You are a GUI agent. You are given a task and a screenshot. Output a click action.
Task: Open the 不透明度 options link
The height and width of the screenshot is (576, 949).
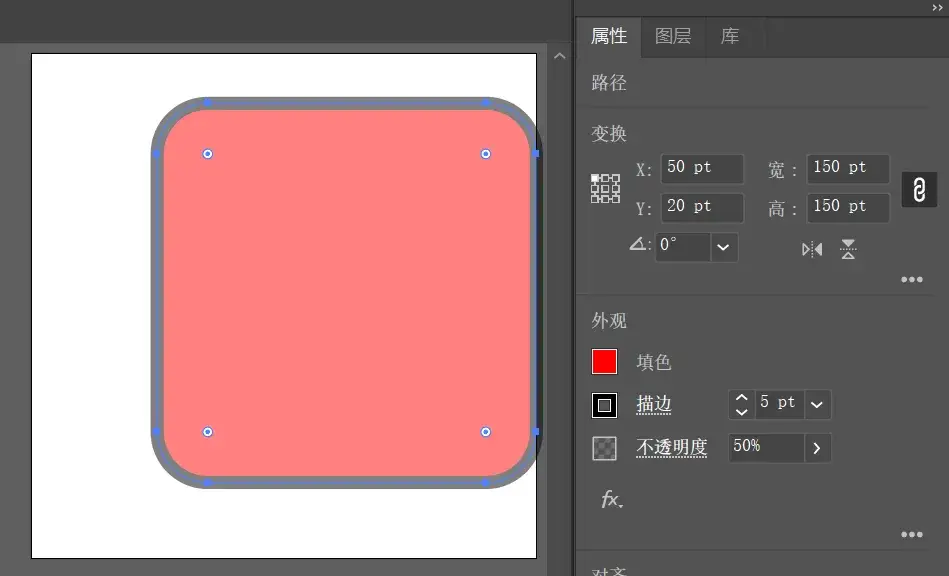point(672,448)
